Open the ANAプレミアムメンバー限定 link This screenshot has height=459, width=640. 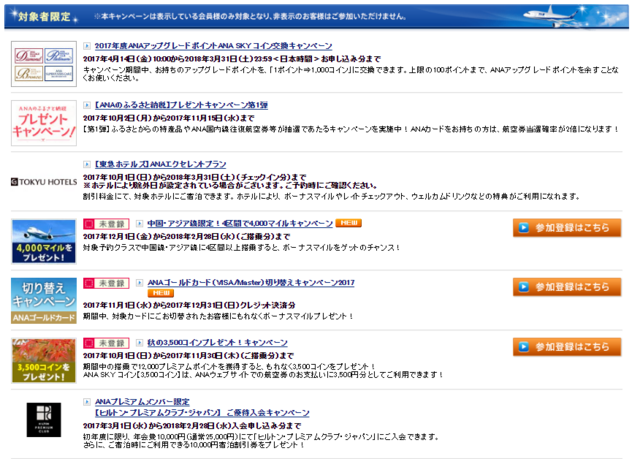(142, 402)
